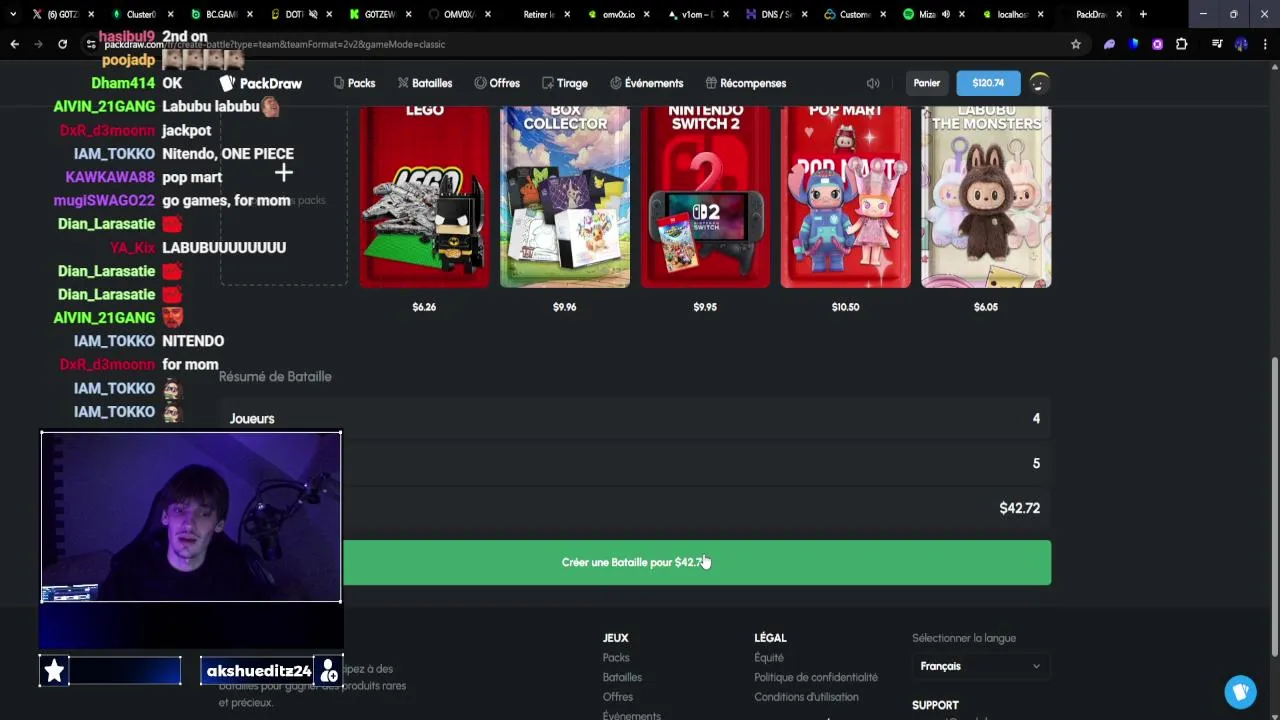Click the site information icon in address bar
Screen dimensions: 1280x720
pyautogui.click(x=90, y=44)
